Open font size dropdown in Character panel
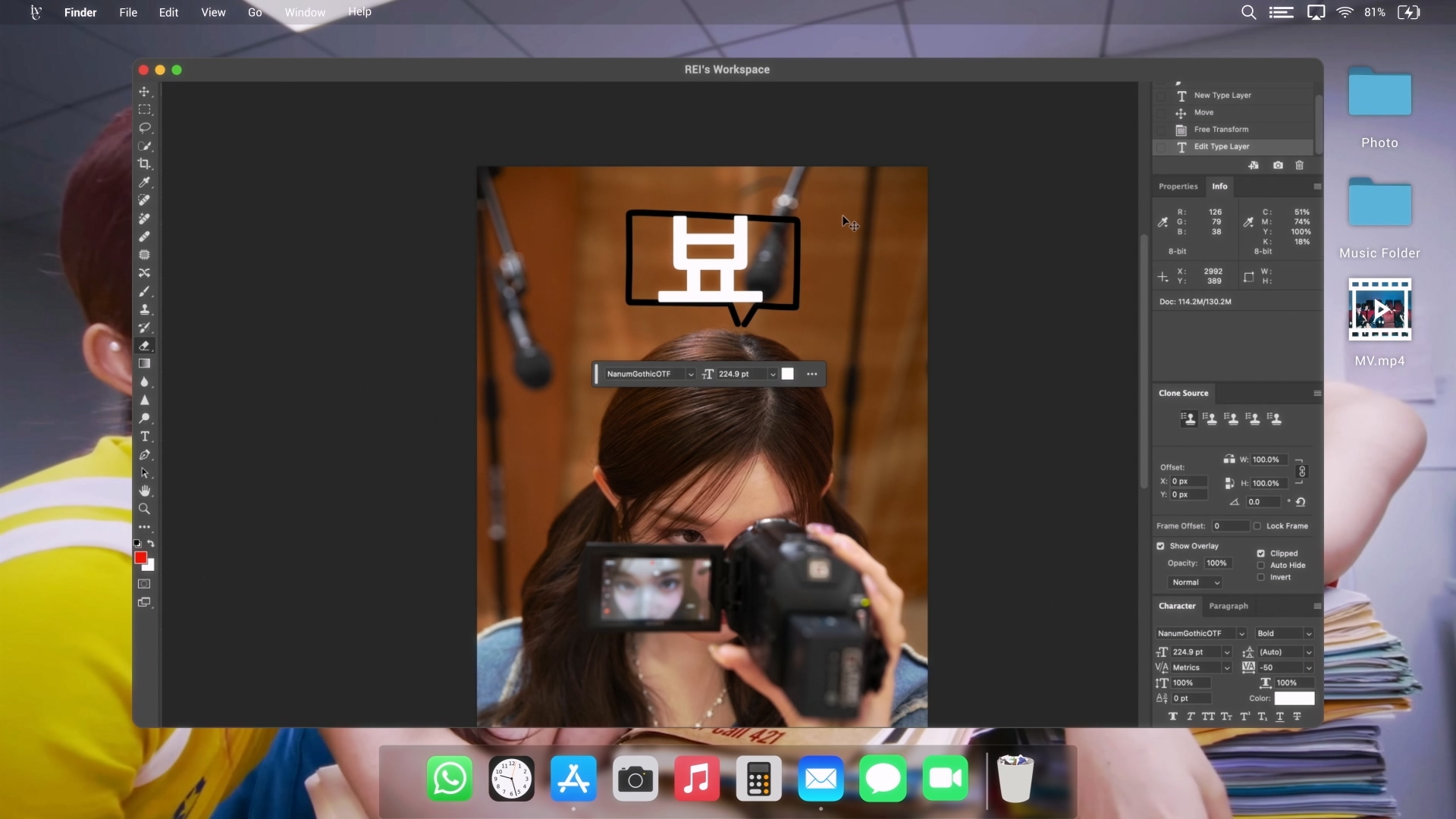This screenshot has width=1456, height=819. (x=1227, y=652)
